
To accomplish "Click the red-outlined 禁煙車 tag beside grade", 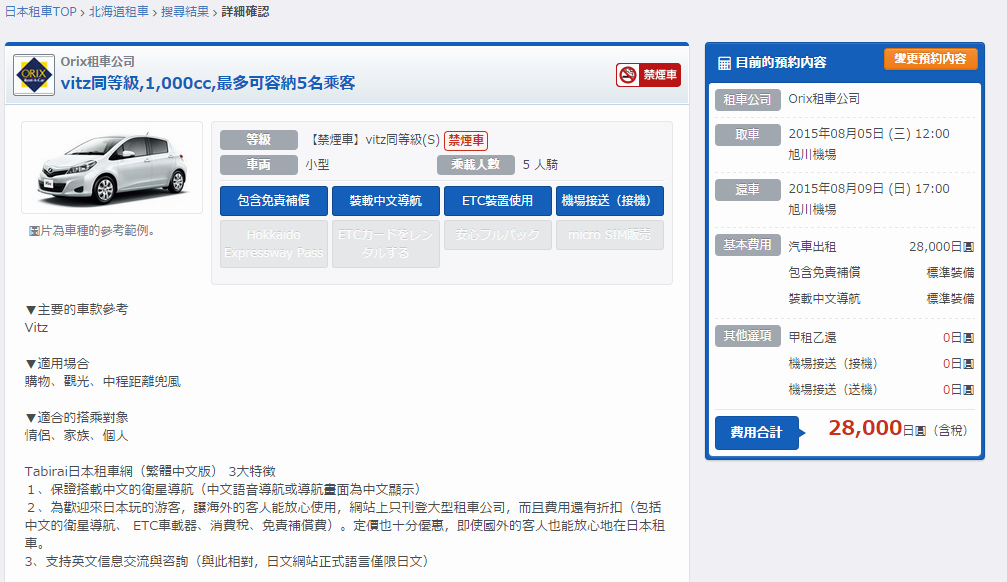I will coord(466,140).
